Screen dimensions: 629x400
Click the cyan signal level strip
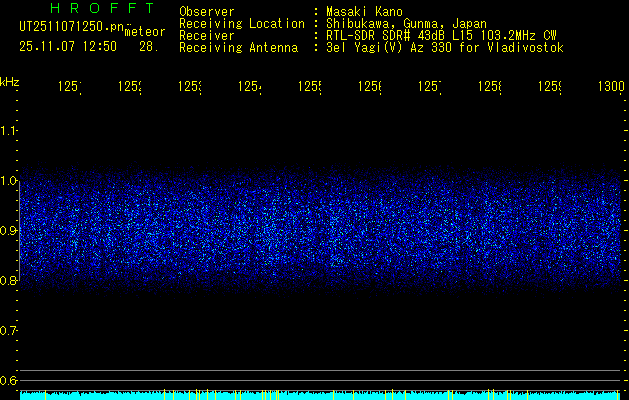click(319, 395)
